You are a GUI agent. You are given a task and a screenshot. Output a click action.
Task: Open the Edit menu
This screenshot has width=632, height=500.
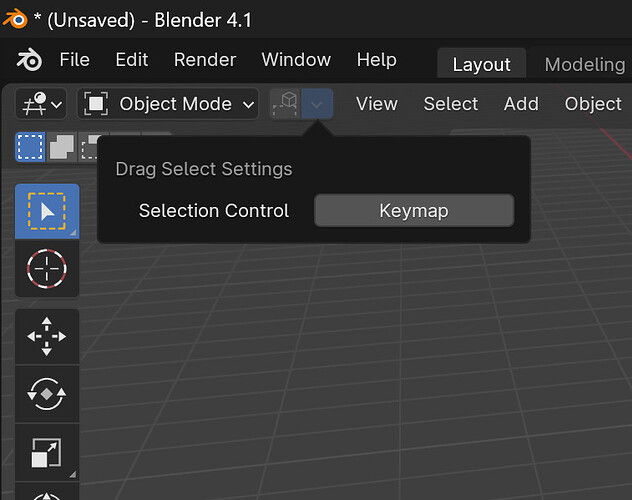pyautogui.click(x=132, y=60)
